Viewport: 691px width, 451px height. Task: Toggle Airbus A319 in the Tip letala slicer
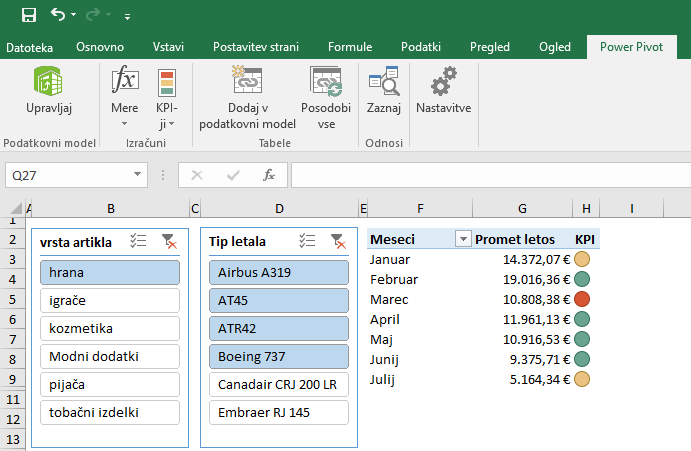[279, 272]
